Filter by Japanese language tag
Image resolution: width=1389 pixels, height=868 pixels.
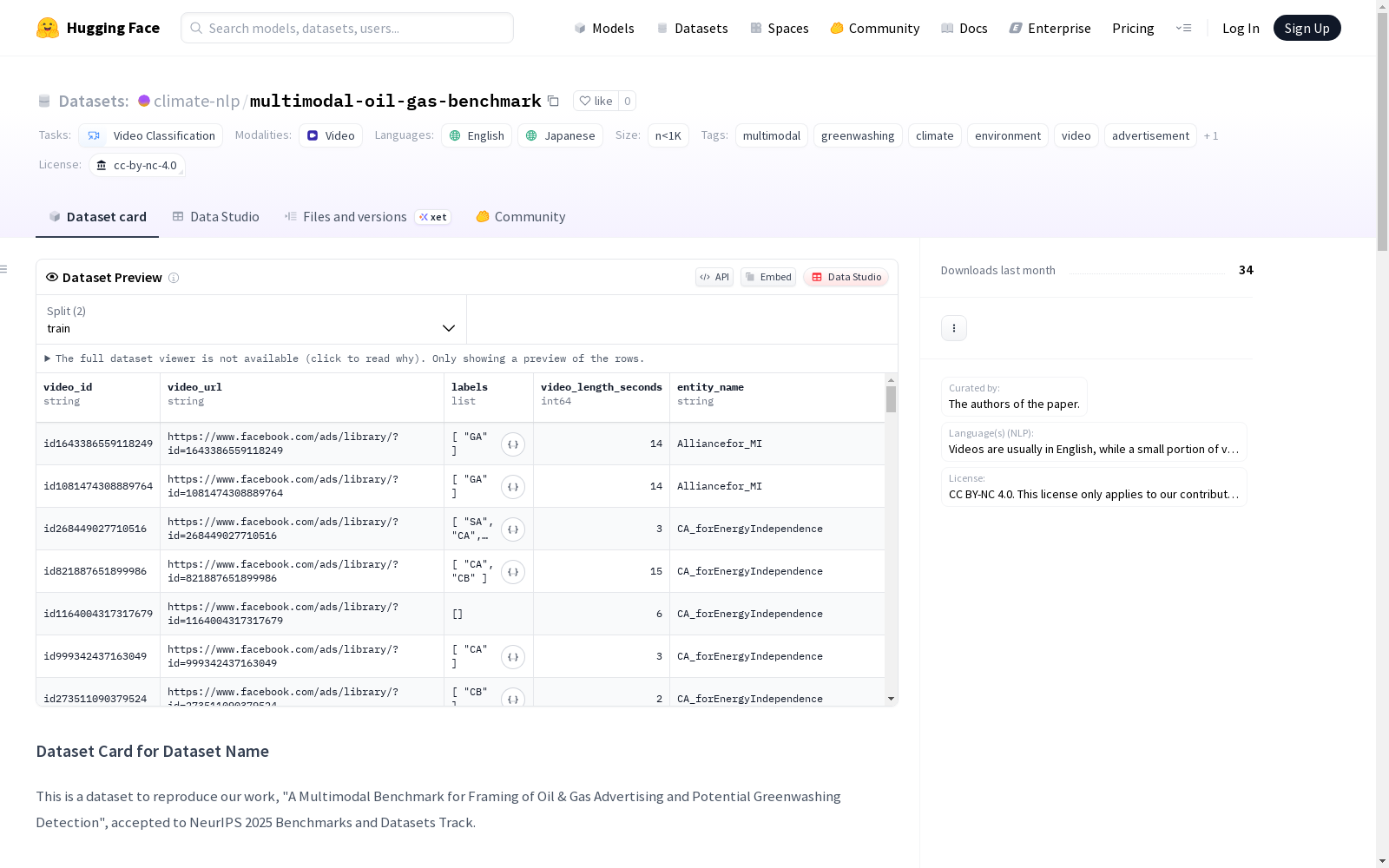(560, 135)
